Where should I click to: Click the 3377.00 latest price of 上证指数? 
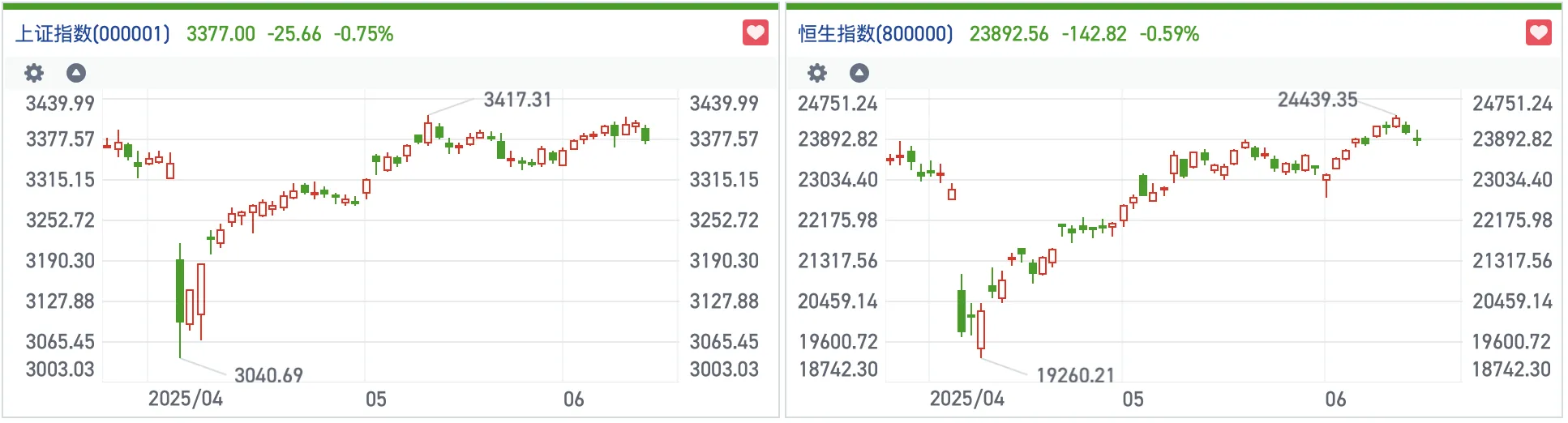221,34
